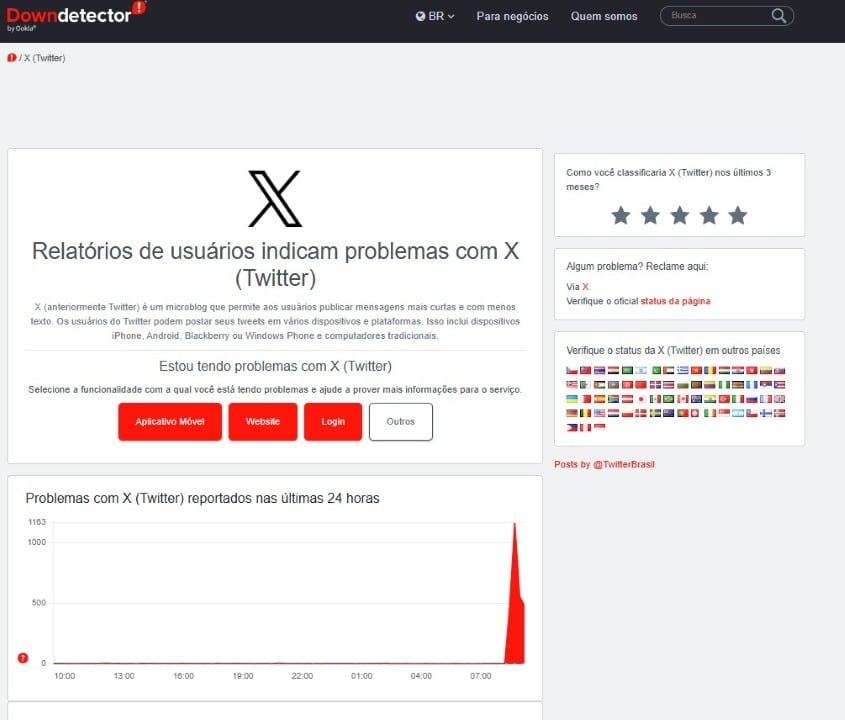Click the search magnifier icon
Screen dimensions: 845x720
click(x=779, y=16)
